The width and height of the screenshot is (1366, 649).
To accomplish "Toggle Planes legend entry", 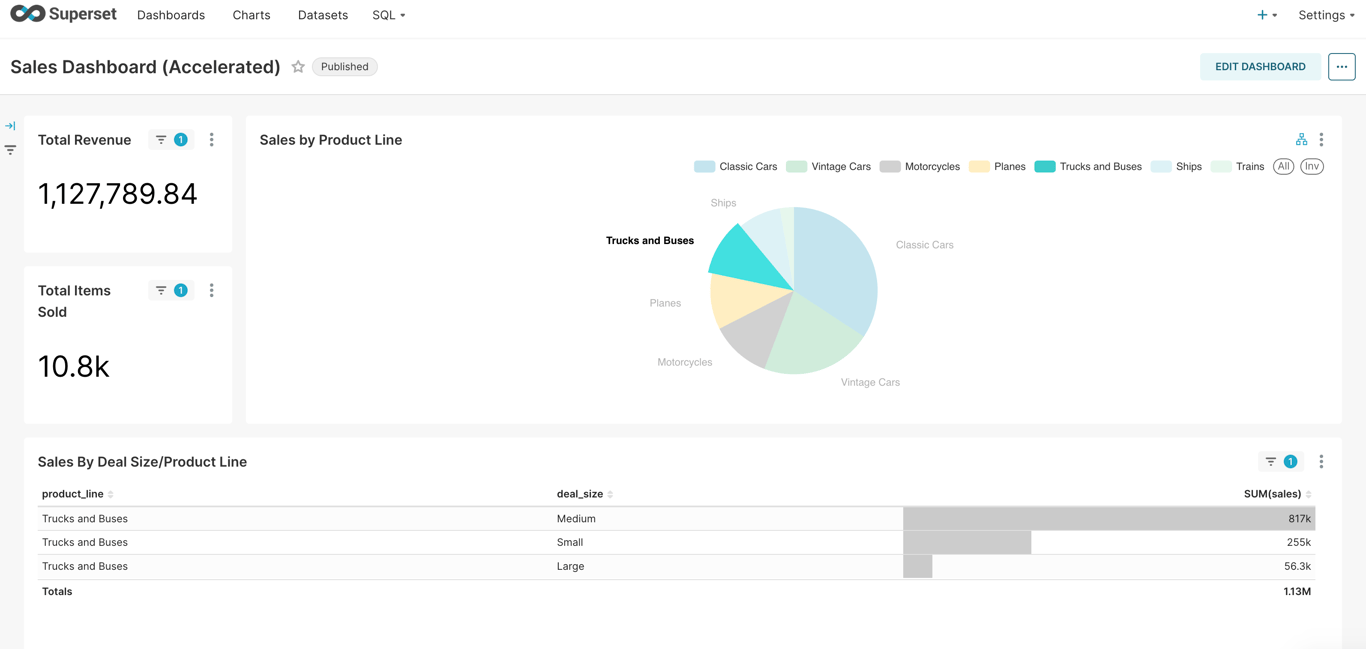I will [x=998, y=167].
